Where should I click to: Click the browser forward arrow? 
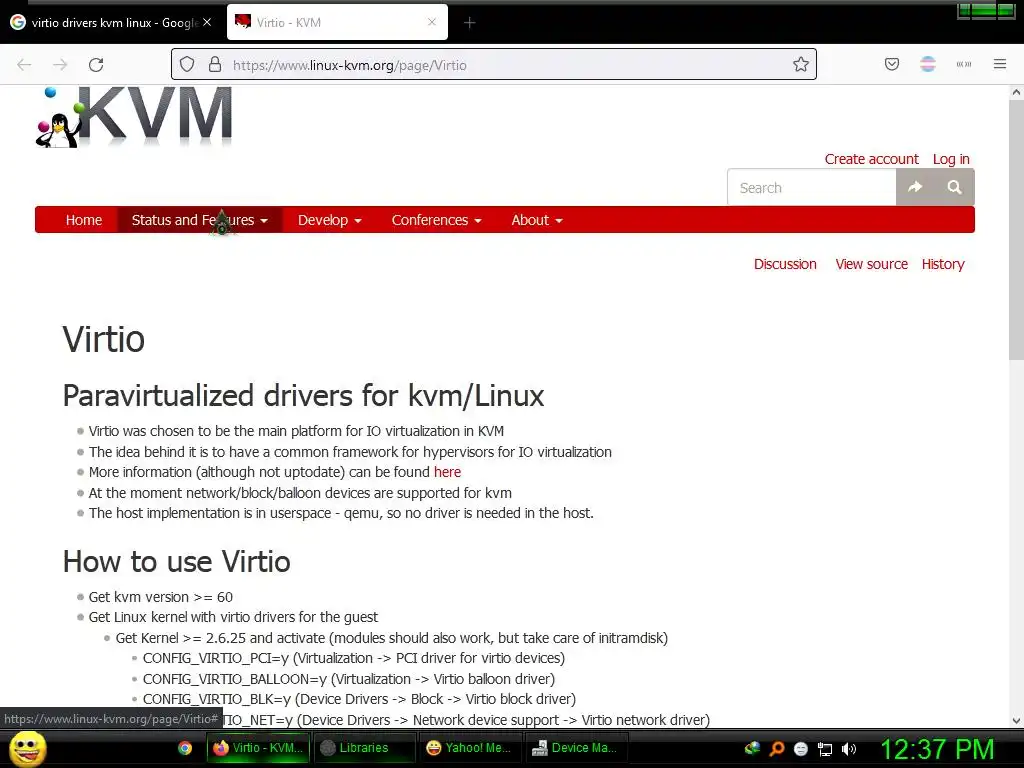click(x=60, y=65)
